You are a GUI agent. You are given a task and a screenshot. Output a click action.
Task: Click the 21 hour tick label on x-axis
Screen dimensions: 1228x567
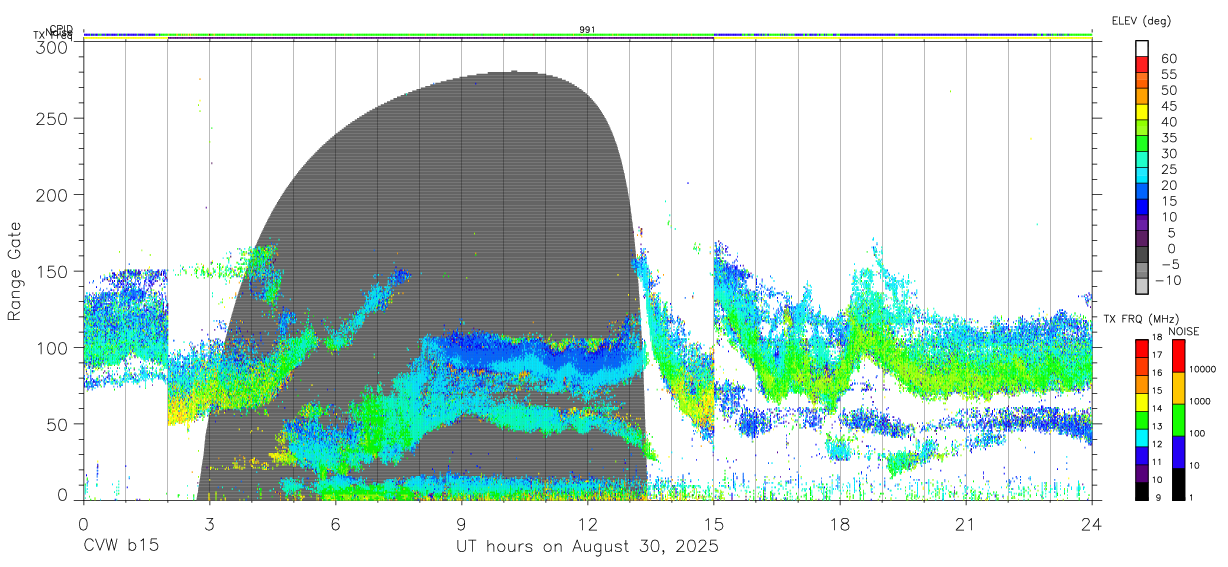point(966,523)
